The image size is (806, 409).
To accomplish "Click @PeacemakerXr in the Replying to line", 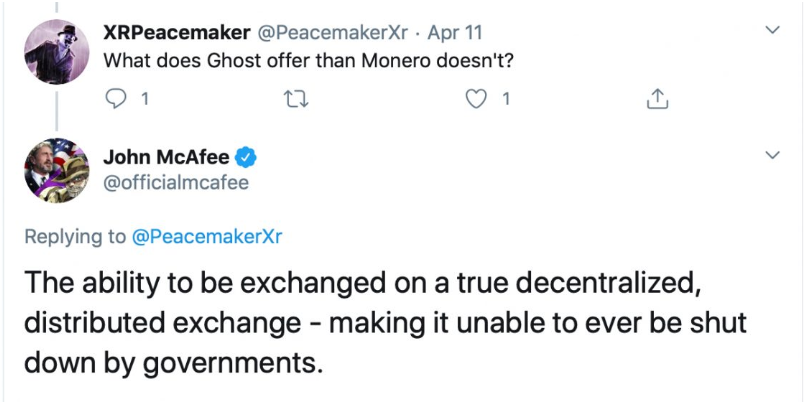I will (x=207, y=236).
